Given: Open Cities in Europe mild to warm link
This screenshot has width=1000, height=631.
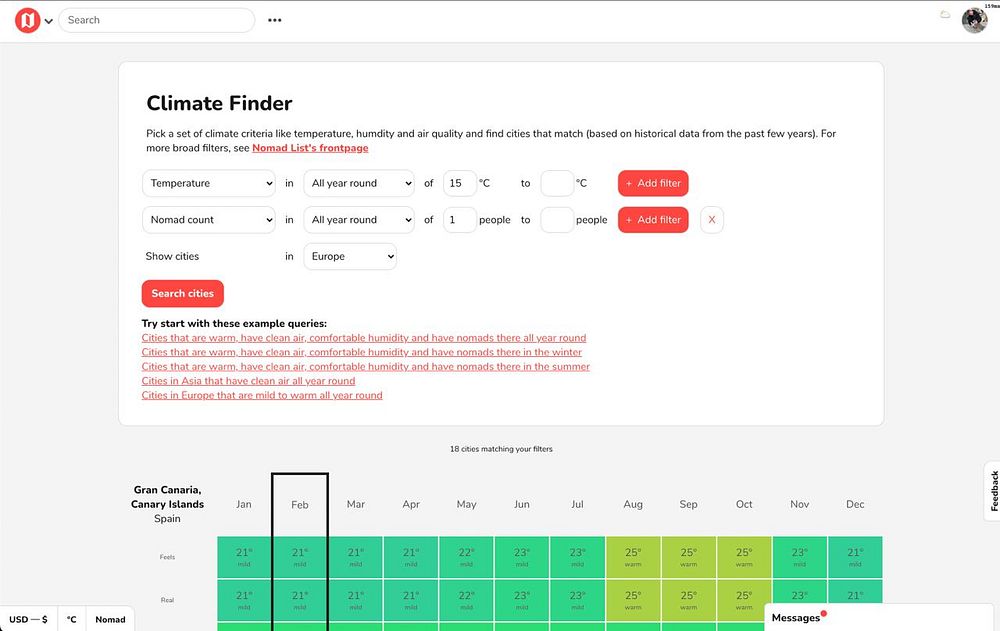Looking at the screenshot, I should 262,395.
